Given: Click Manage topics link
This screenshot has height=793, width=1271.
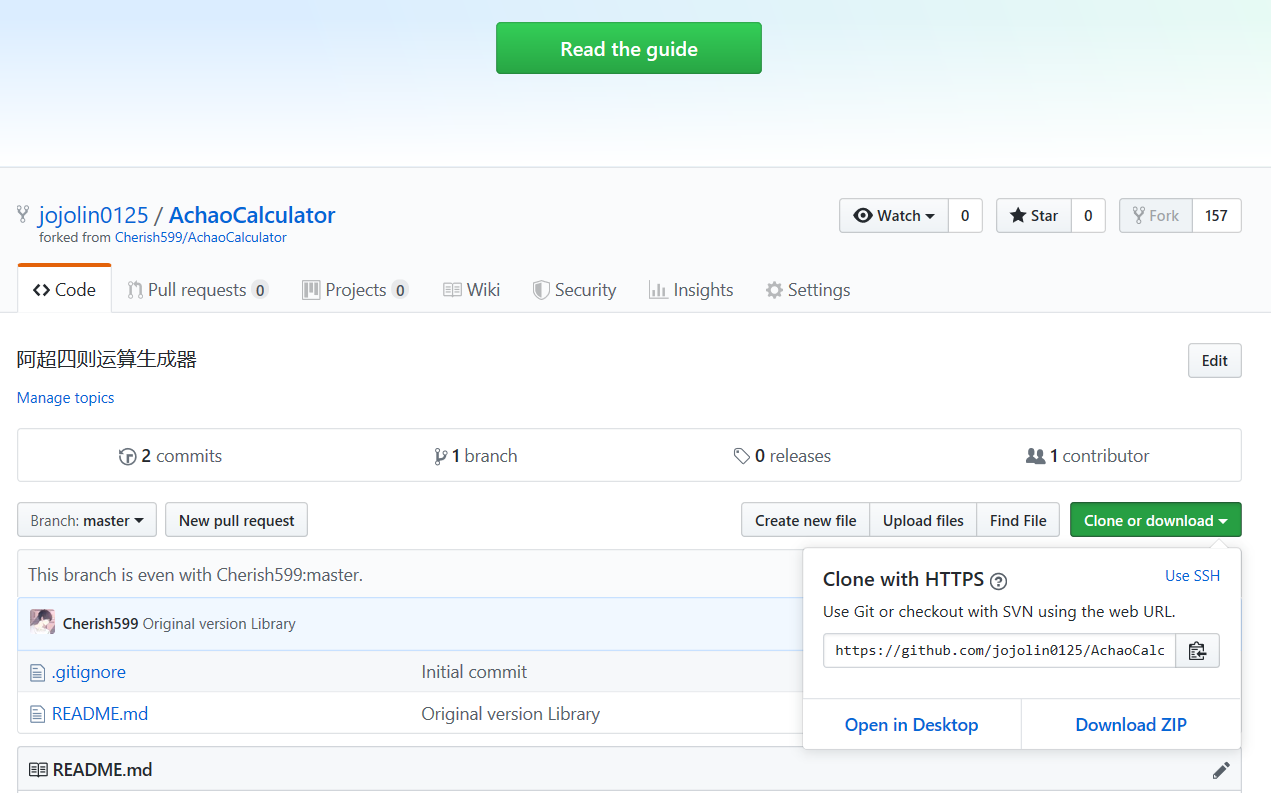Looking at the screenshot, I should 65,398.
